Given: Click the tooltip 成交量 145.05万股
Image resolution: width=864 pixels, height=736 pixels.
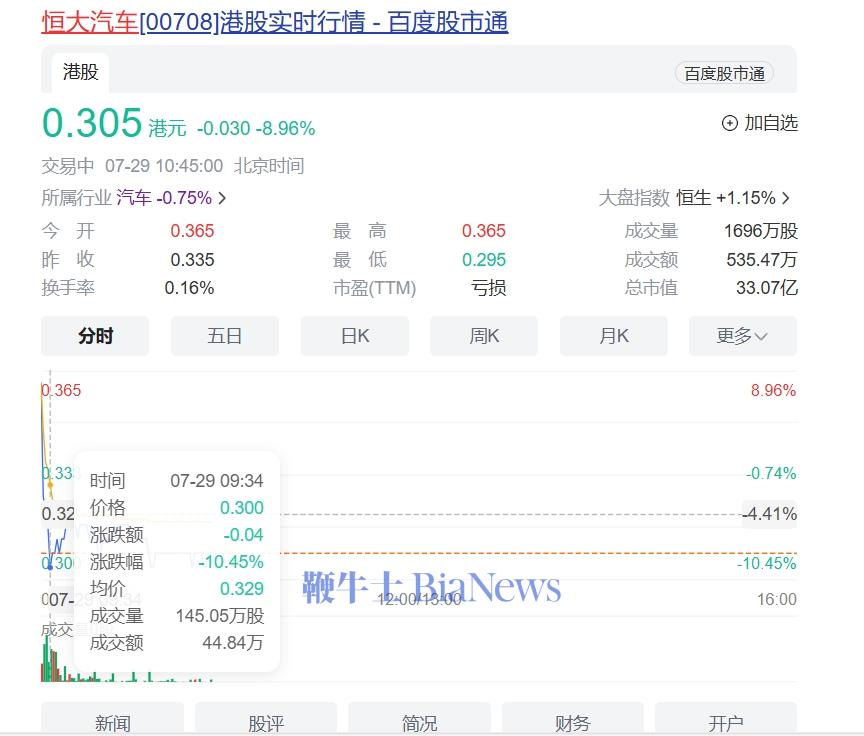Looking at the screenshot, I should click(220, 616).
